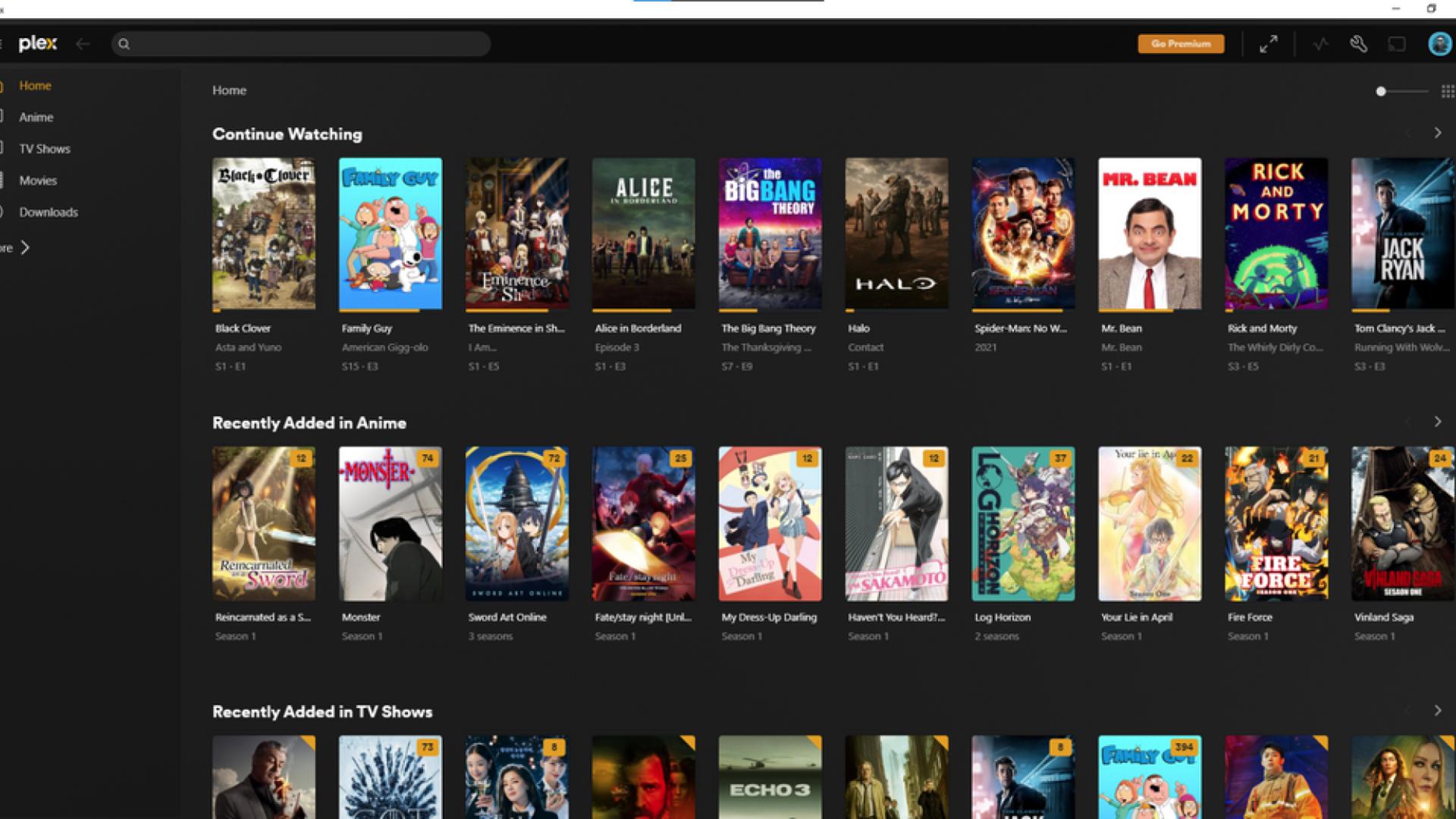
Task: Switch to grid view icon
Action: 1447,91
